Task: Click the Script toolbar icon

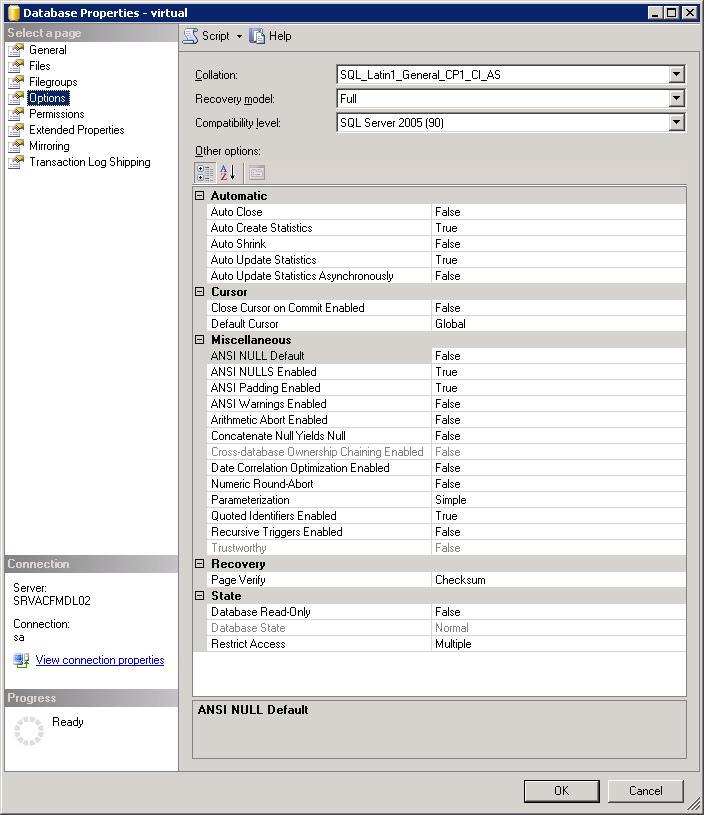Action: pyautogui.click(x=191, y=36)
